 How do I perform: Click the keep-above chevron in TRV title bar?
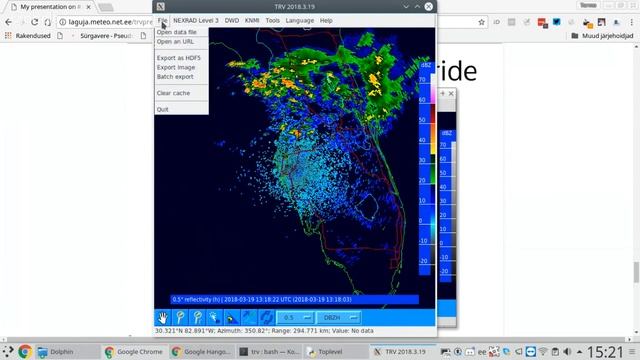[x=417, y=7]
